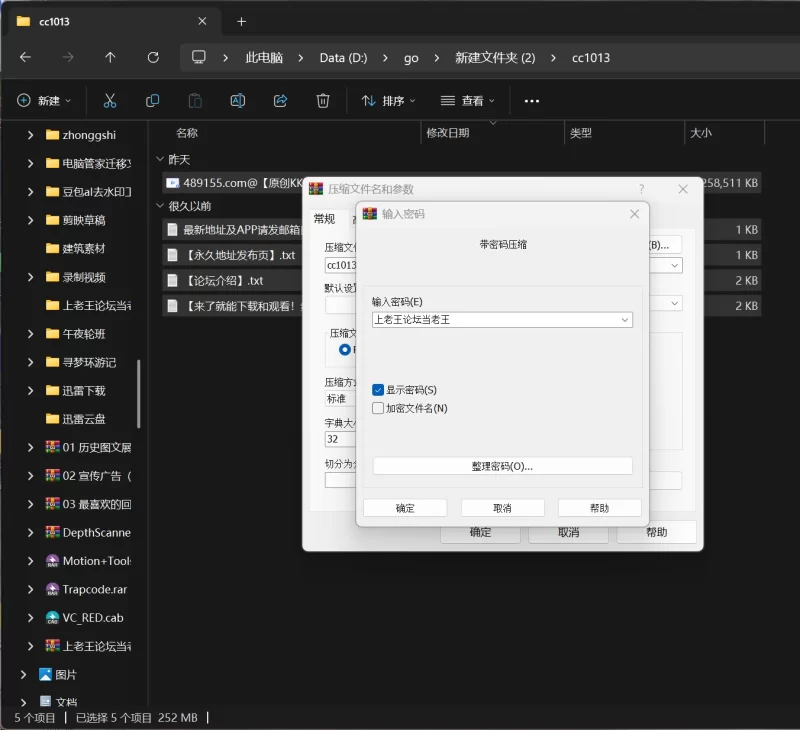This screenshot has width=800, height=730.
Task: Open the 查看 view dropdown
Action: click(x=467, y=100)
